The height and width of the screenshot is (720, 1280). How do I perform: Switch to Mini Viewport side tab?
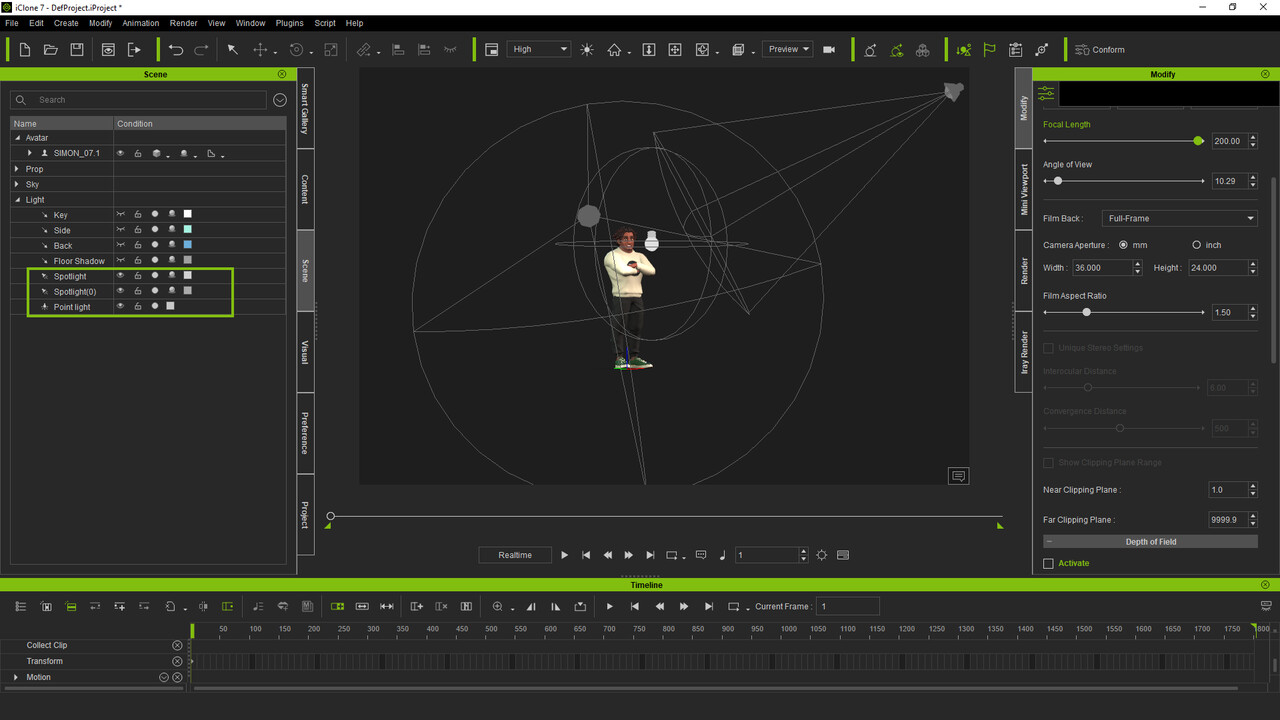tap(1023, 190)
